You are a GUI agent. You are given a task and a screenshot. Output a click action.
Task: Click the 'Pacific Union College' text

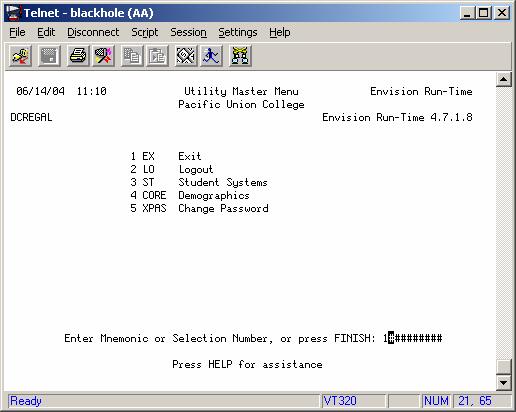(x=241, y=104)
